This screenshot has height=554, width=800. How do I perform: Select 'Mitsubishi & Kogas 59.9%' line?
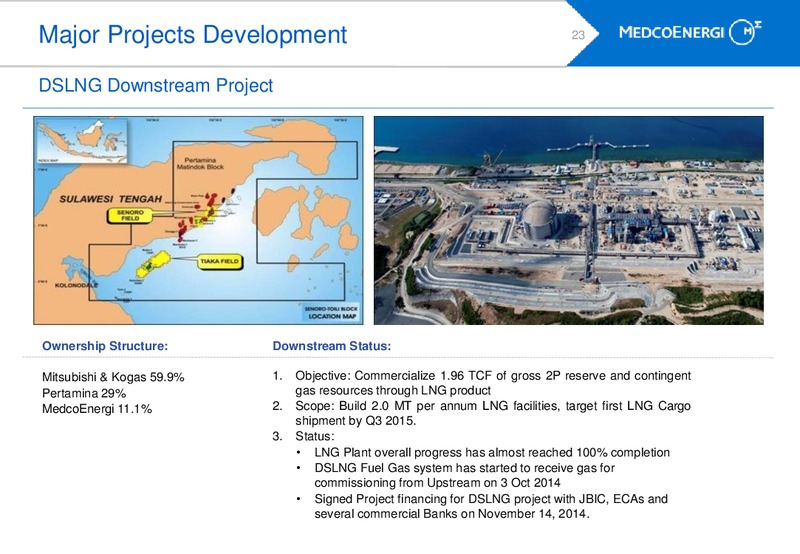click(113, 377)
